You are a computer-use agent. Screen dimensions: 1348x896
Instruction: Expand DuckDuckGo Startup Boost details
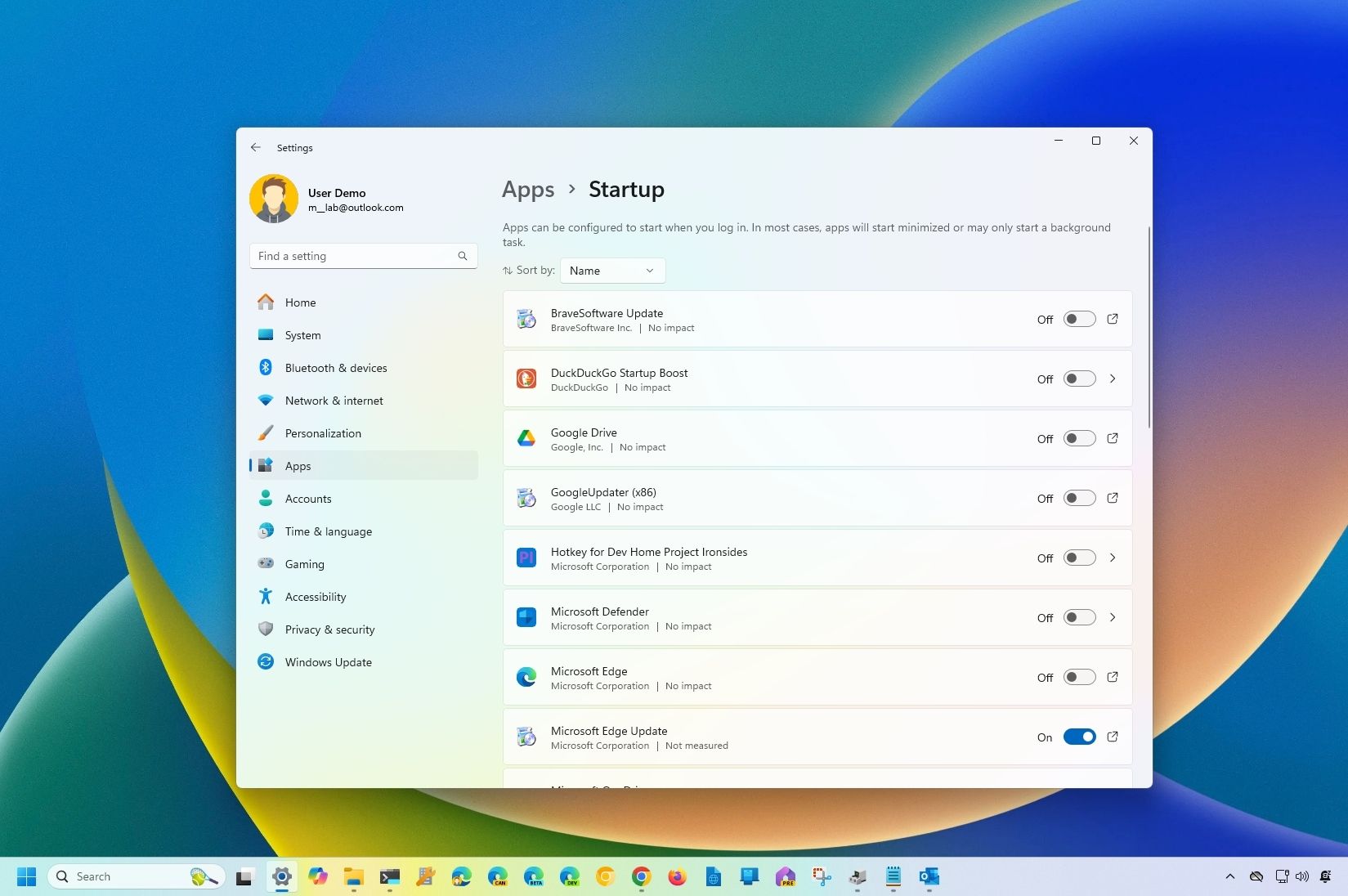point(1113,379)
